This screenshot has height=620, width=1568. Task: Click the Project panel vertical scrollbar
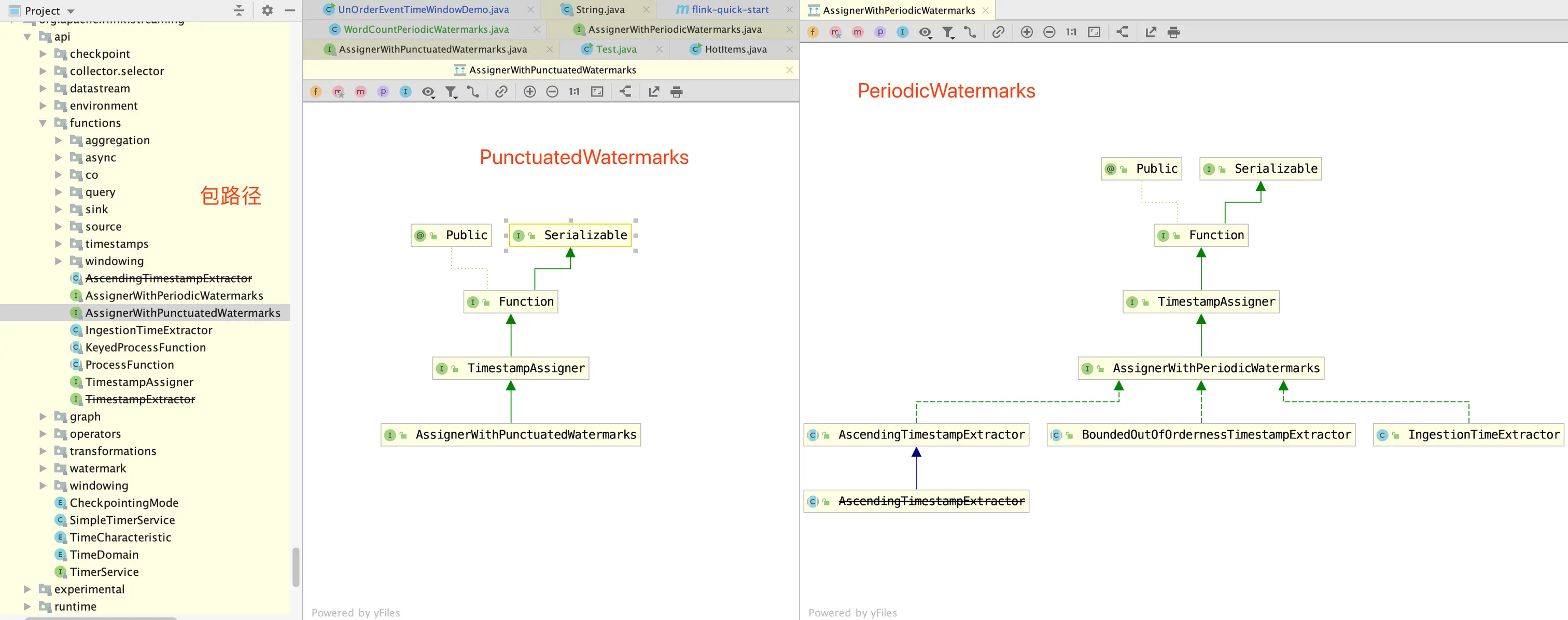[x=296, y=567]
